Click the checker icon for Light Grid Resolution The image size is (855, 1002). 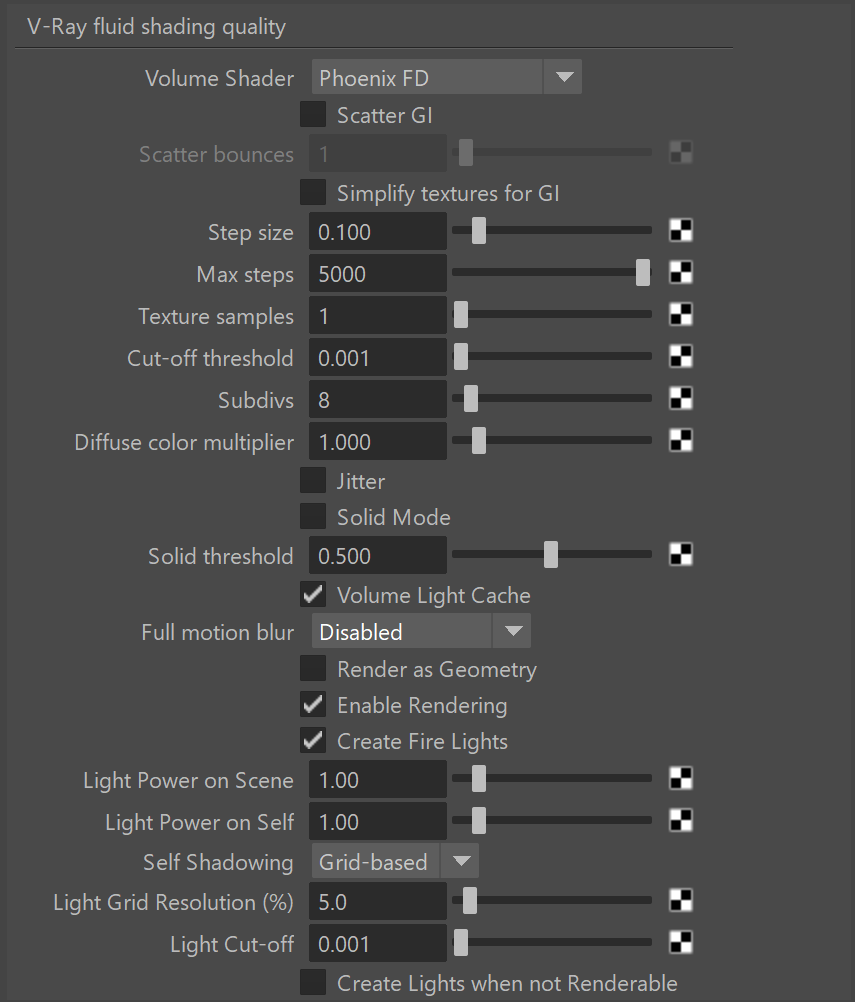pos(681,900)
